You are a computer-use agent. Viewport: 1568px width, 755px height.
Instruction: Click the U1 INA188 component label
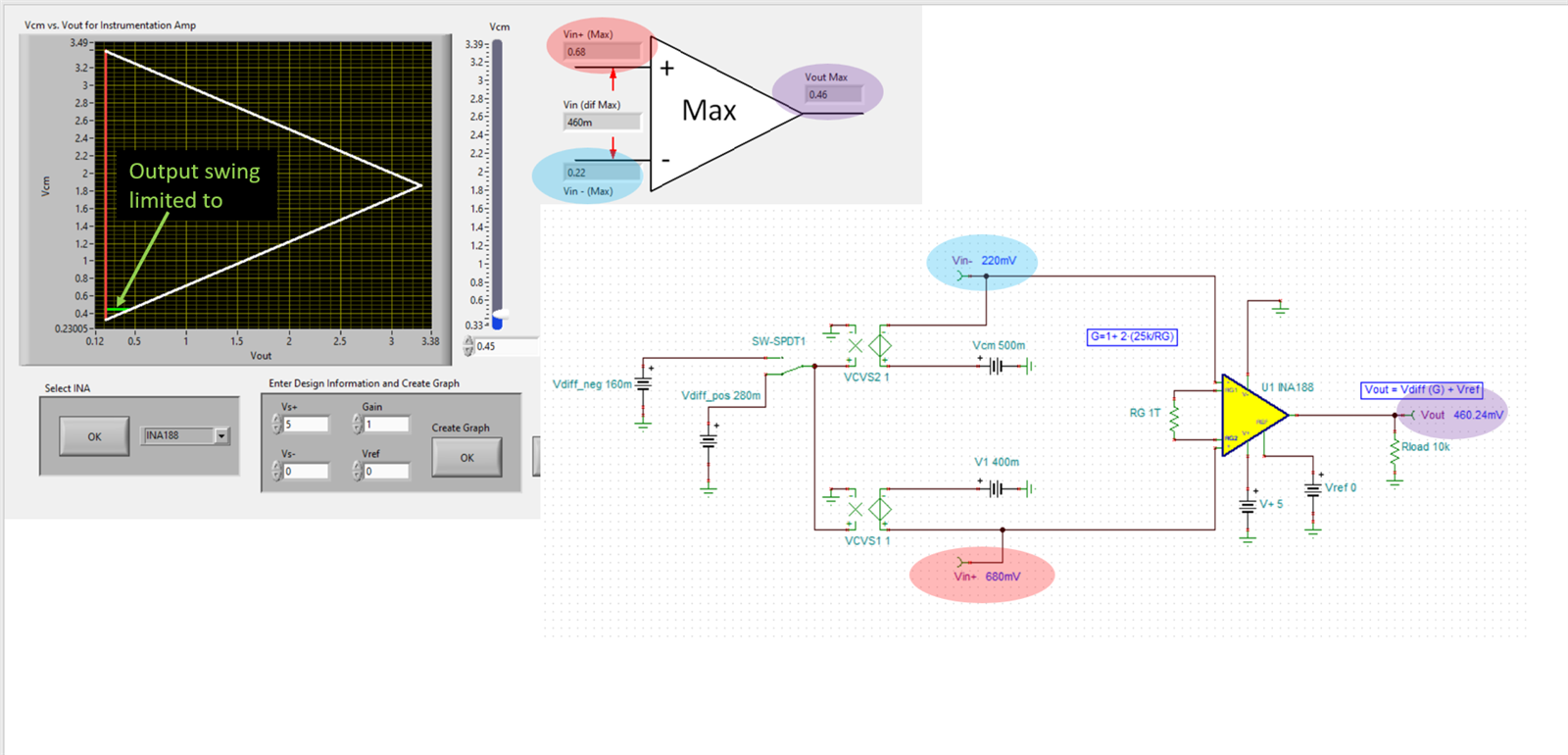click(1287, 387)
